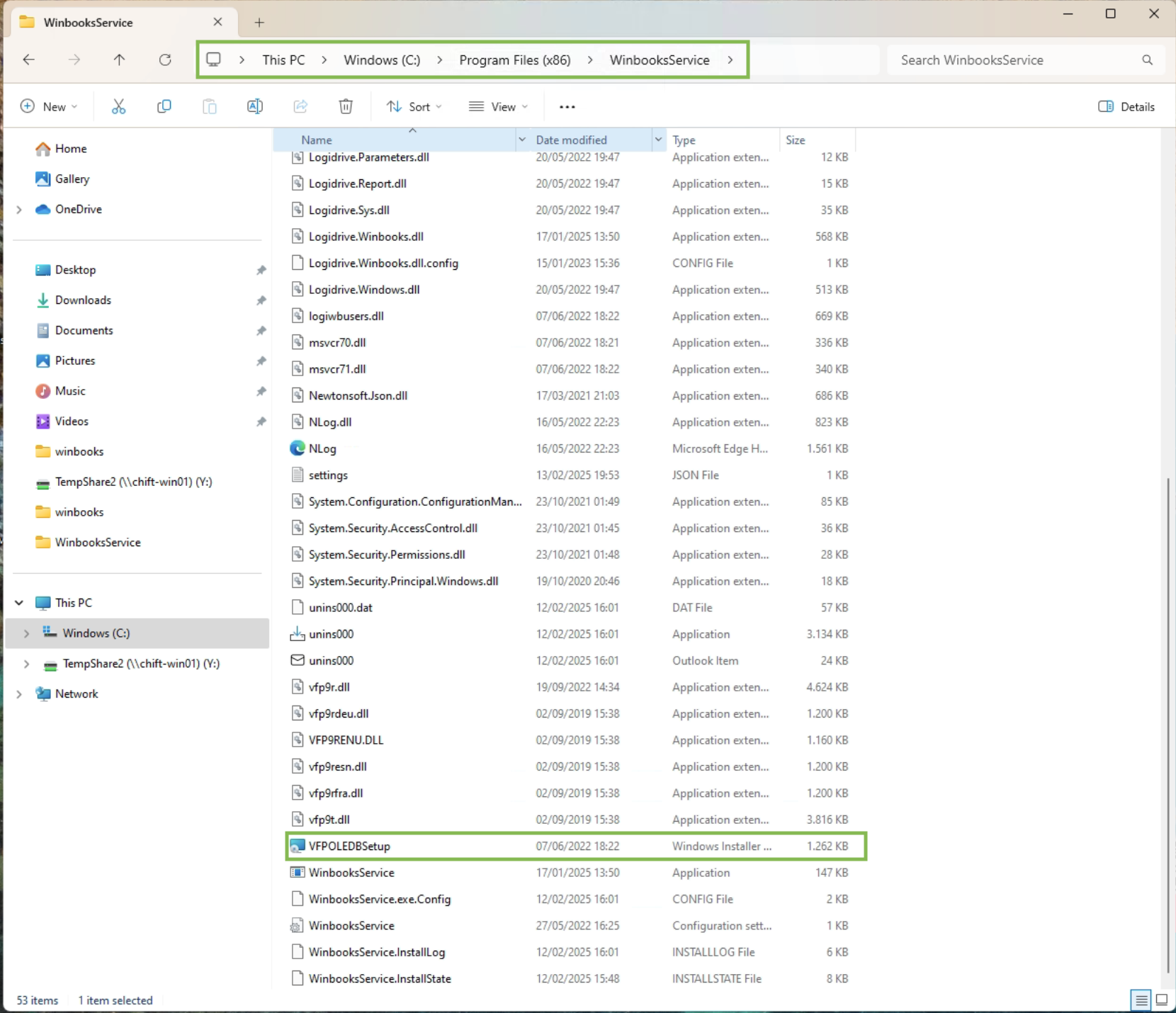Click the Search WinbooksService field
The width and height of the screenshot is (1176, 1013).
[x=1017, y=60]
